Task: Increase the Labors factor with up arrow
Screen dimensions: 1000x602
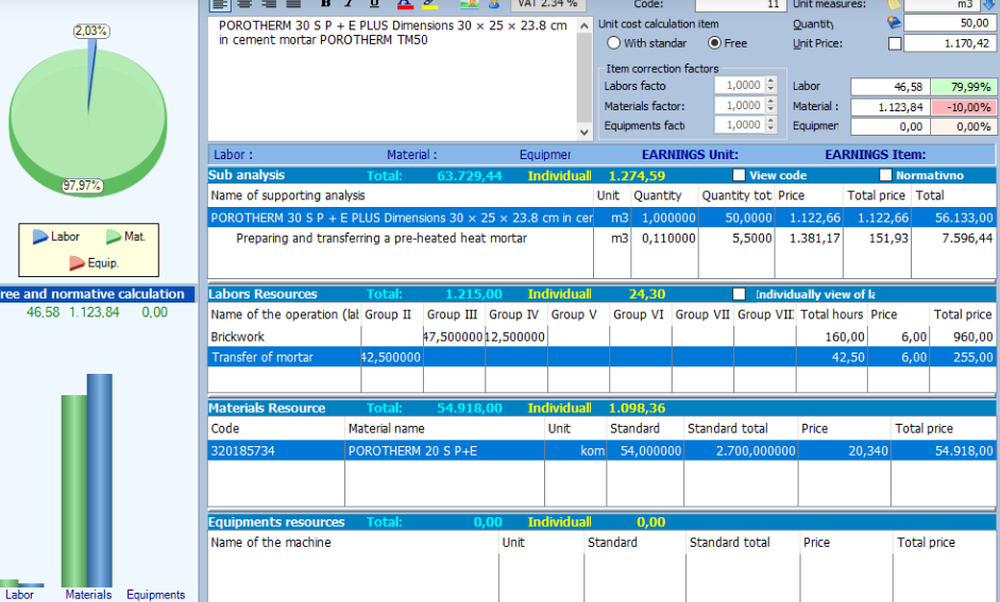Action: 770,81
